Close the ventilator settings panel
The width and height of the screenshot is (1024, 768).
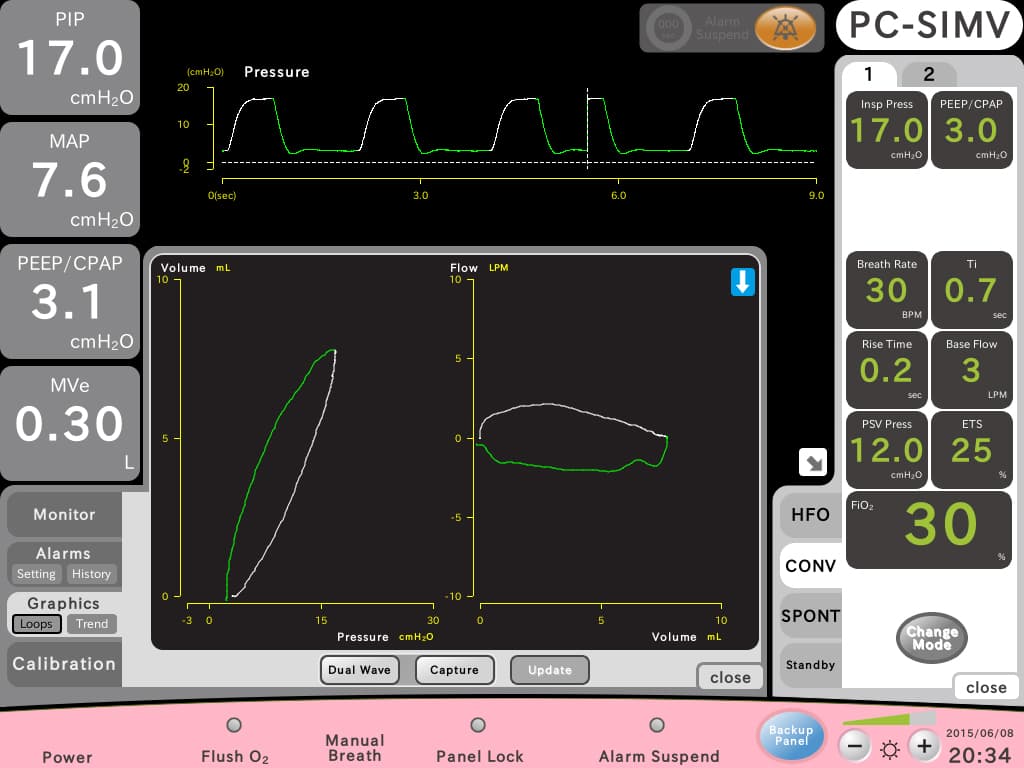pos(986,687)
